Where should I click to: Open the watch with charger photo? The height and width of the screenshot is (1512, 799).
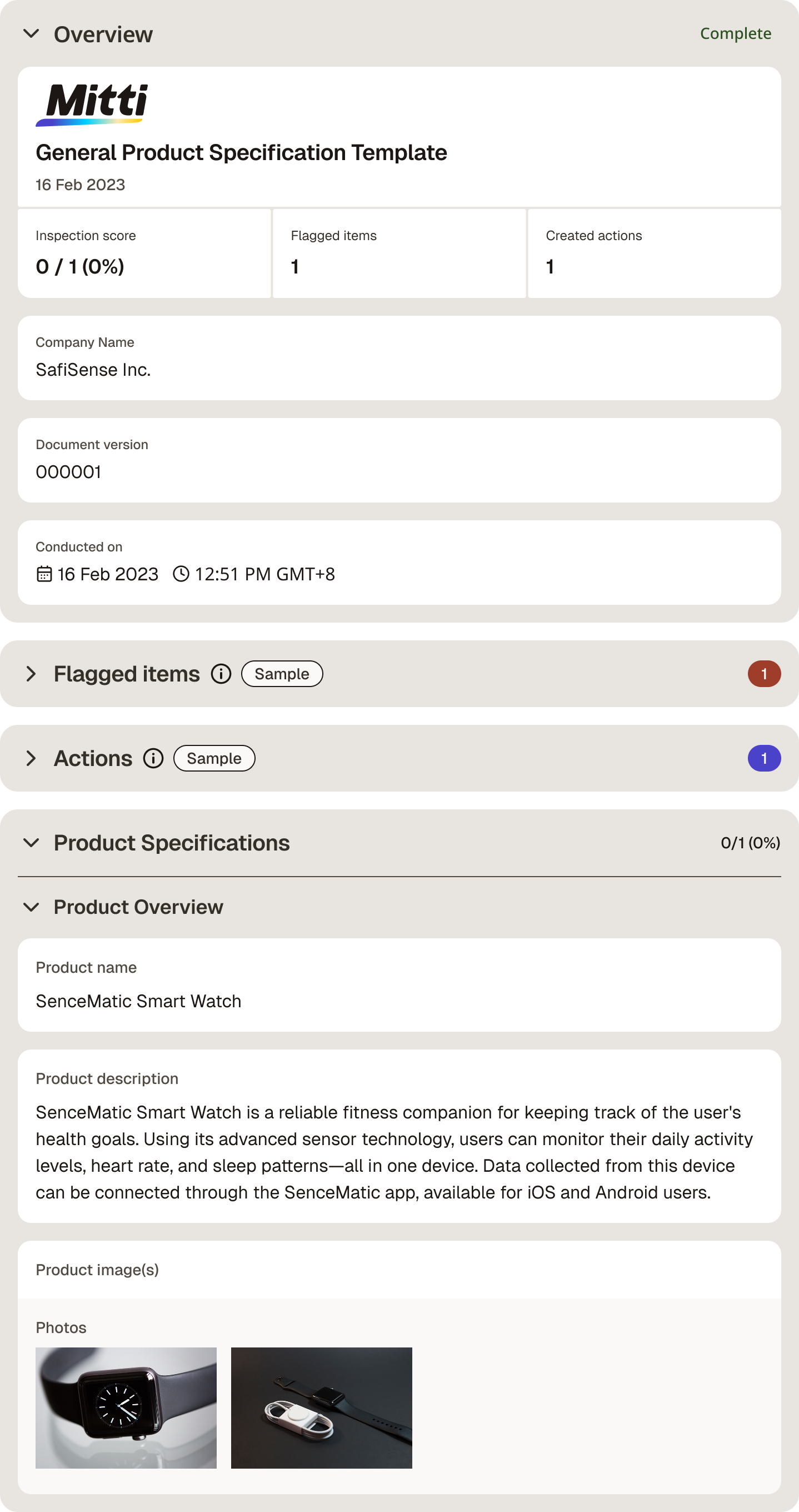(322, 1407)
